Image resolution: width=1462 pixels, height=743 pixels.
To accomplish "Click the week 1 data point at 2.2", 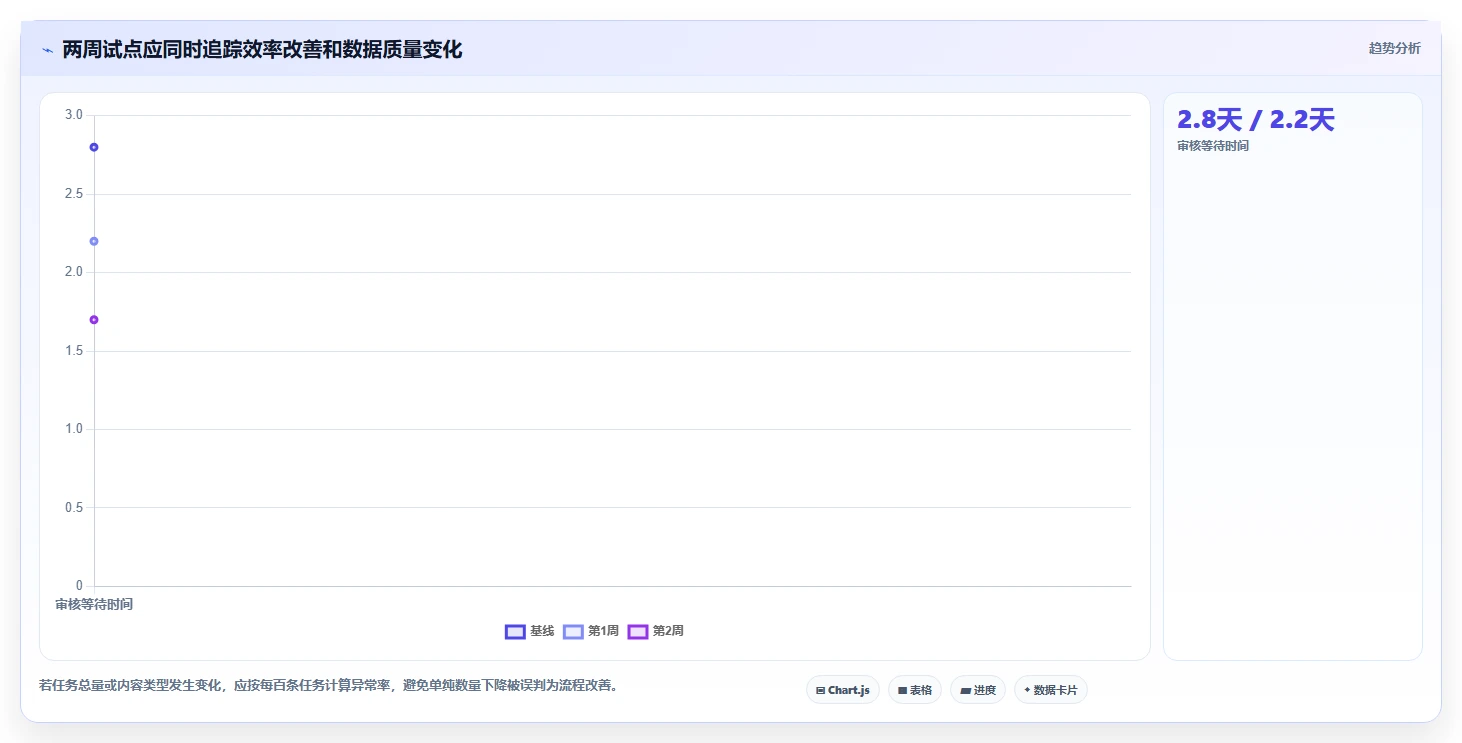I will (x=94, y=241).
